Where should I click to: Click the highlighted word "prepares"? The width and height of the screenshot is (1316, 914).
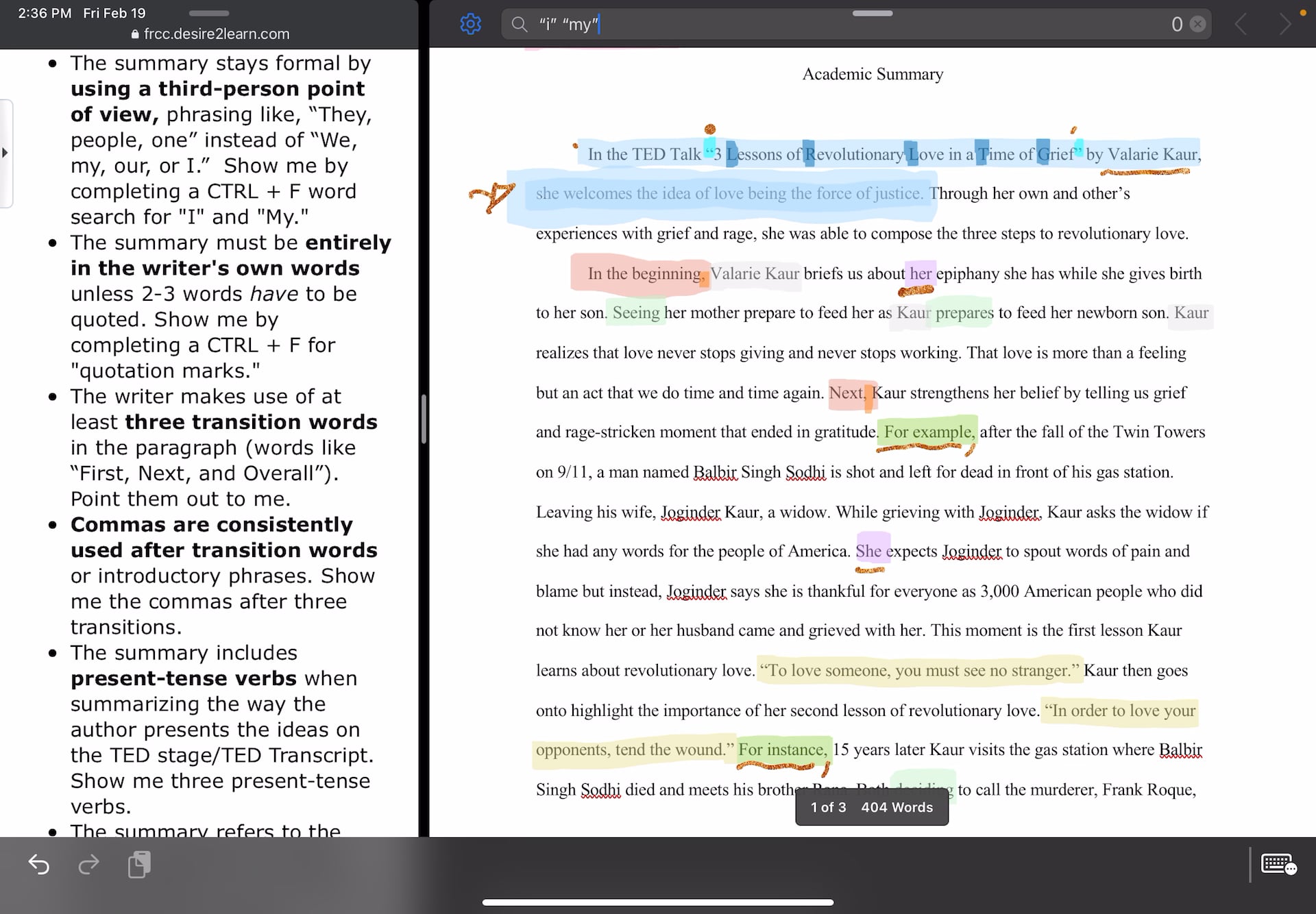point(964,313)
